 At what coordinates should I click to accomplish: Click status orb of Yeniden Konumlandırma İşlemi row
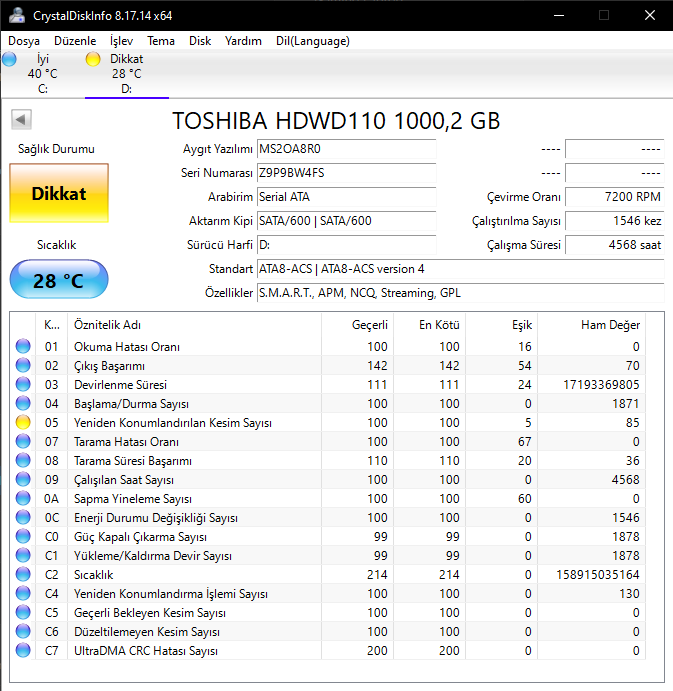23,593
